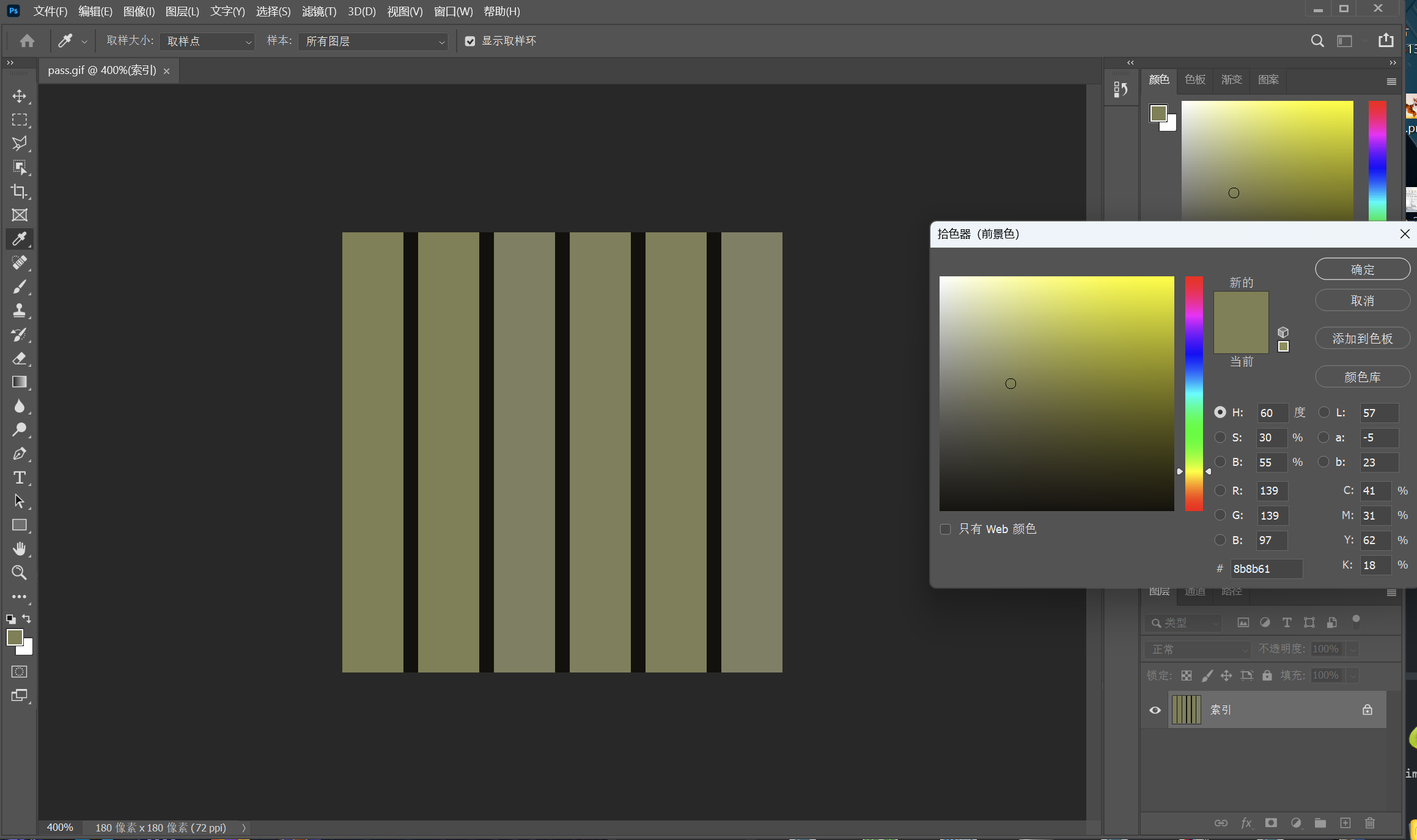Open the 文件(F) menu
The height and width of the screenshot is (840, 1417).
click(50, 12)
